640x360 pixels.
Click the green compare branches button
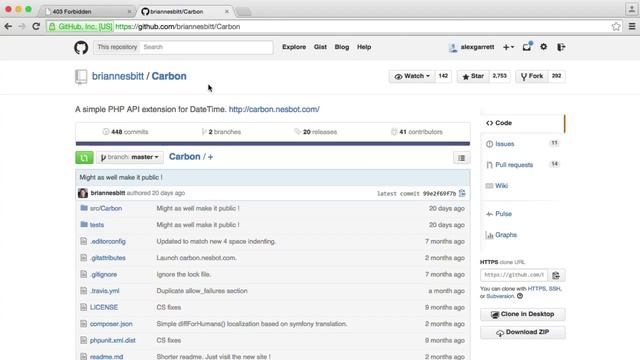84,157
